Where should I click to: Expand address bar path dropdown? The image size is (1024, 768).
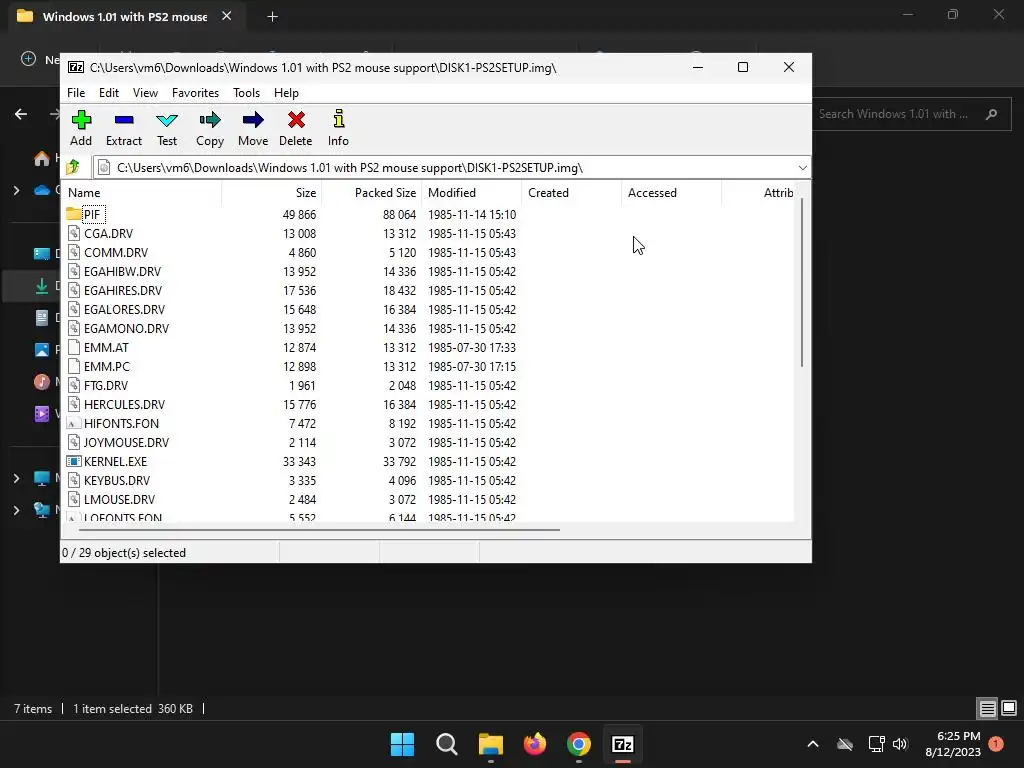pyautogui.click(x=802, y=168)
